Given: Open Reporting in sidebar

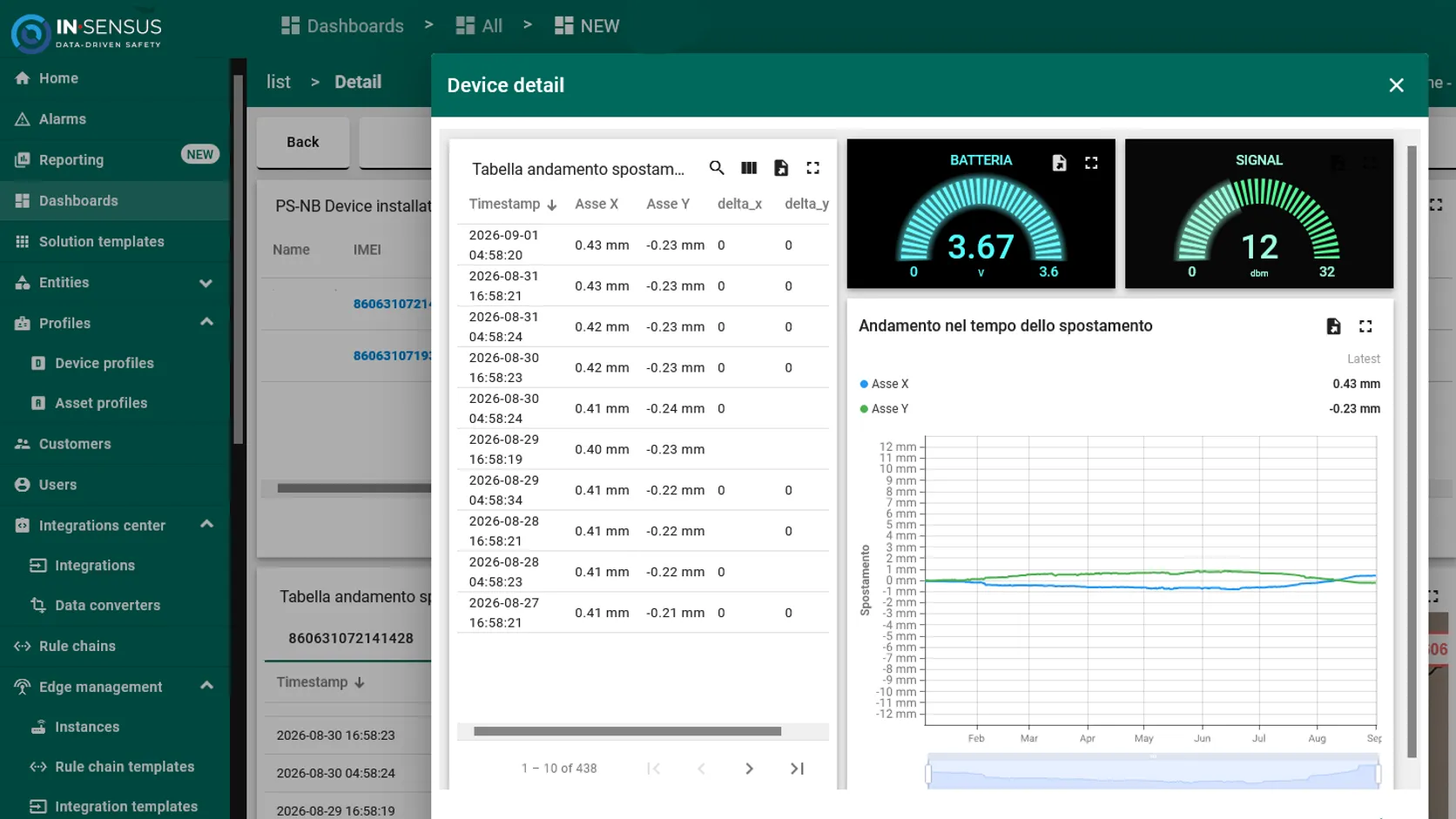Looking at the screenshot, I should [115, 160].
